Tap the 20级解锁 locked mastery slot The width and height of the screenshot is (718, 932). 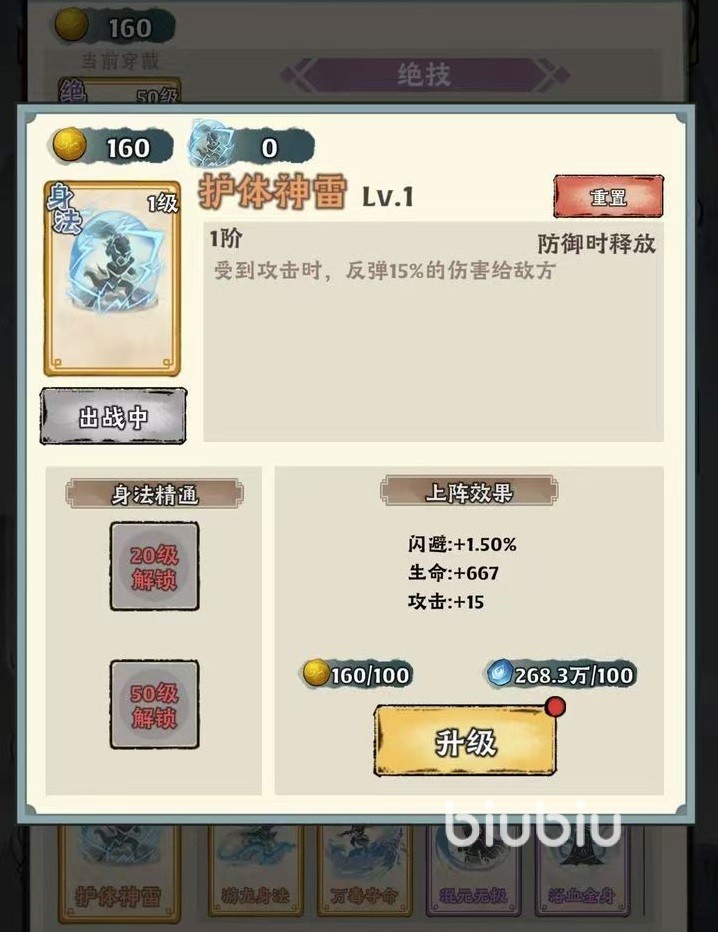pyautogui.click(x=155, y=566)
